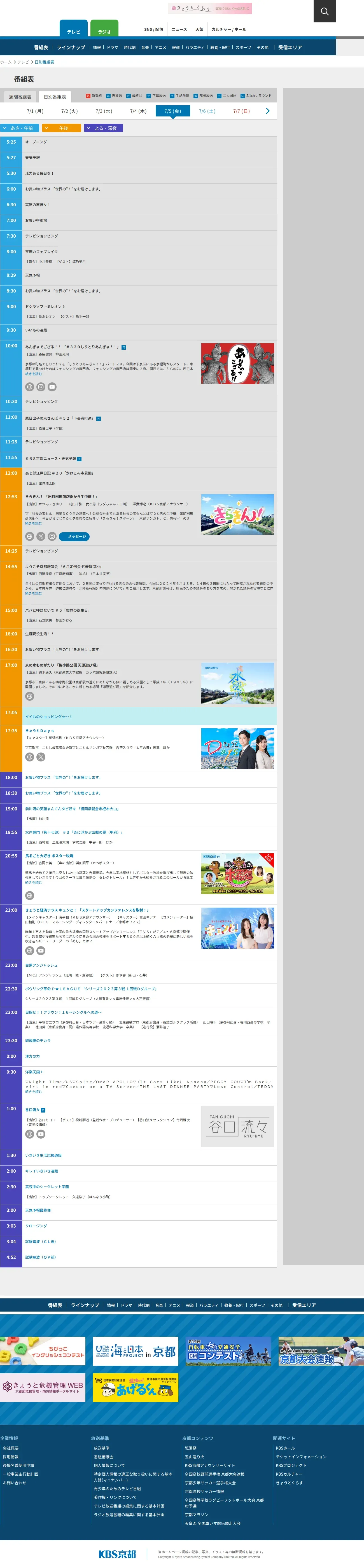Viewport: 364px width, 1568px height.
Task: Select the 日別番組表 tab
Action: [55, 97]
